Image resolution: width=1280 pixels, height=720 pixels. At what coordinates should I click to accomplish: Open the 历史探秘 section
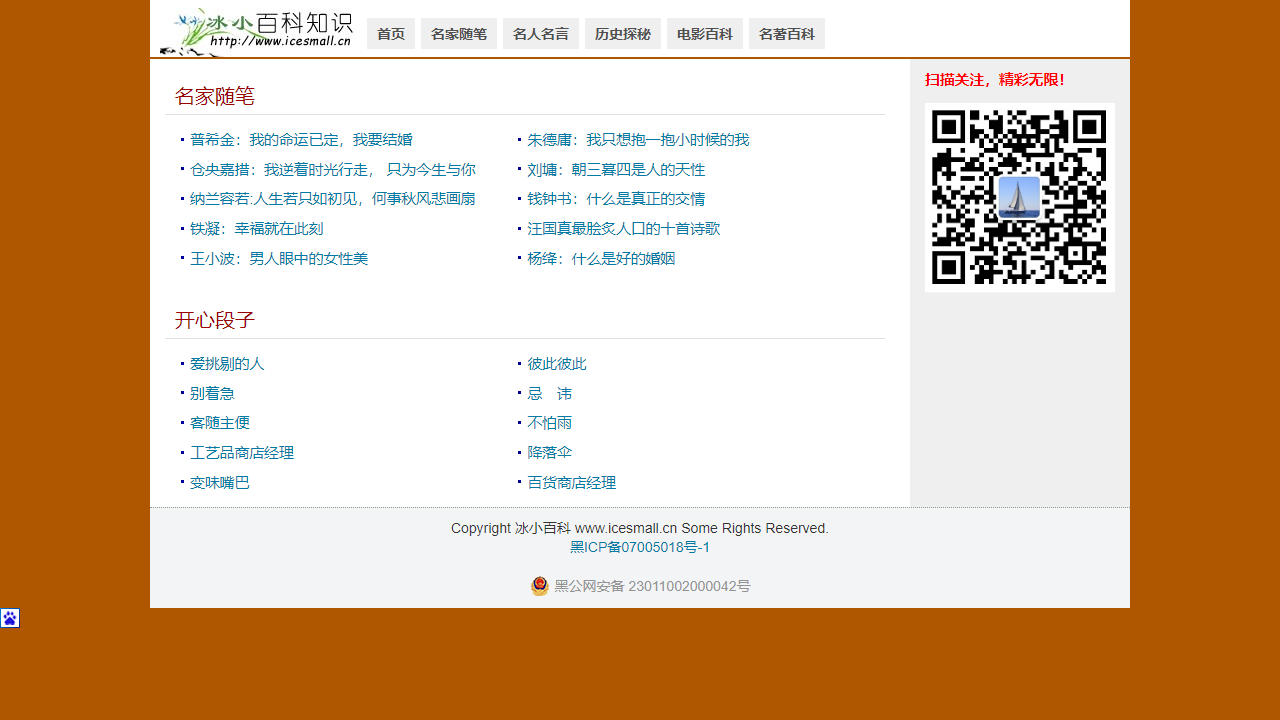coord(623,34)
